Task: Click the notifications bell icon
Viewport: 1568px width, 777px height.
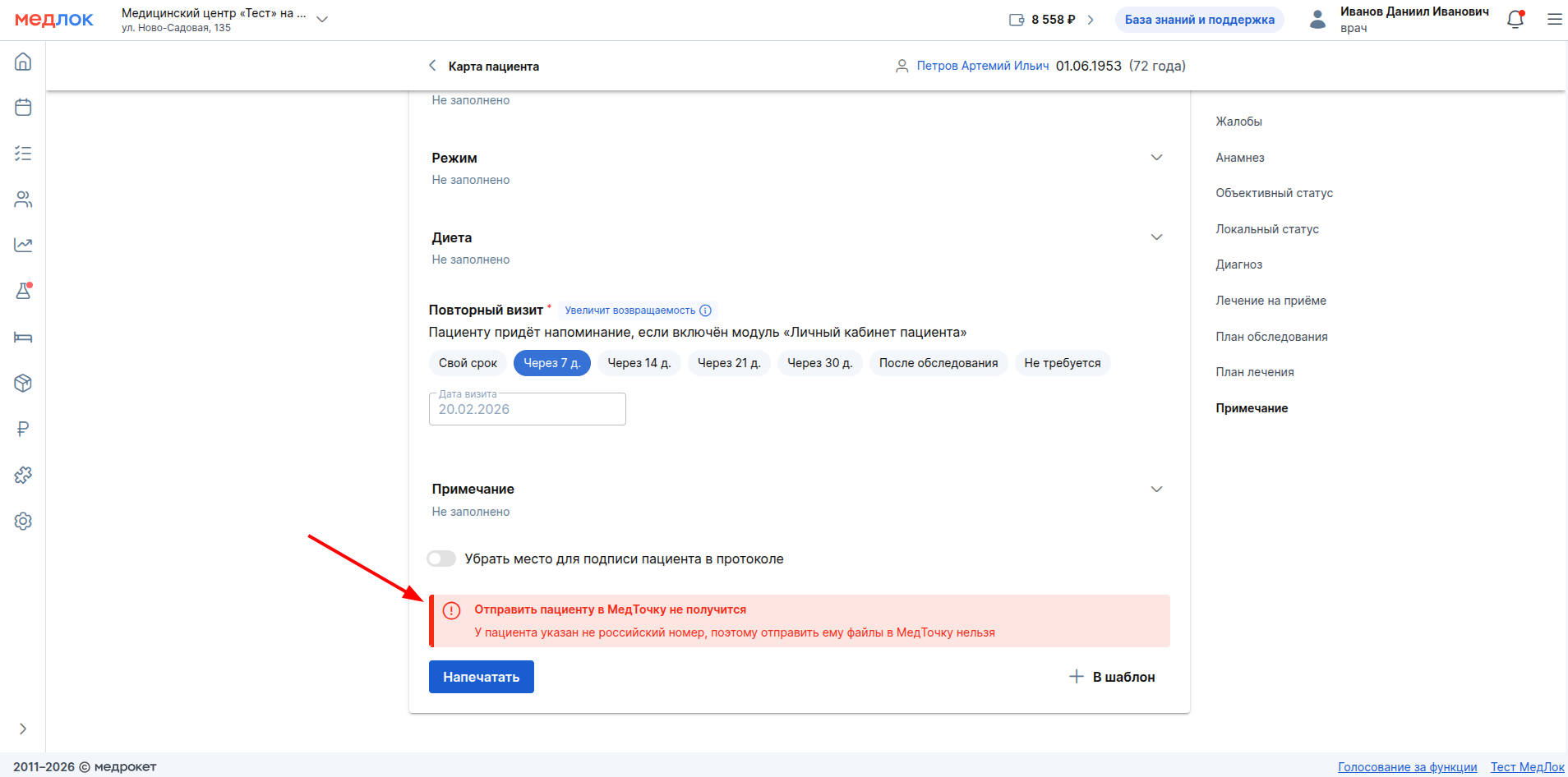Action: (x=1515, y=20)
